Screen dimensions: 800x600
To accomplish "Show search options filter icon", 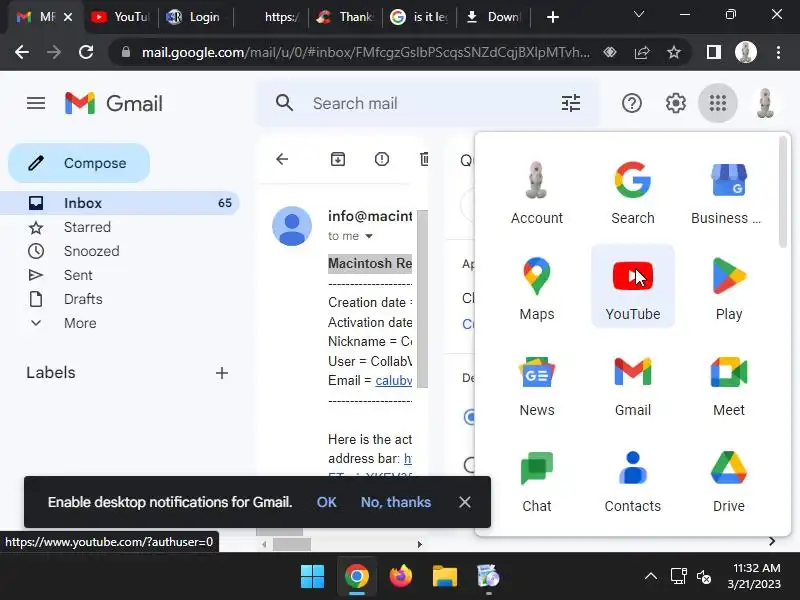I will [x=571, y=104].
